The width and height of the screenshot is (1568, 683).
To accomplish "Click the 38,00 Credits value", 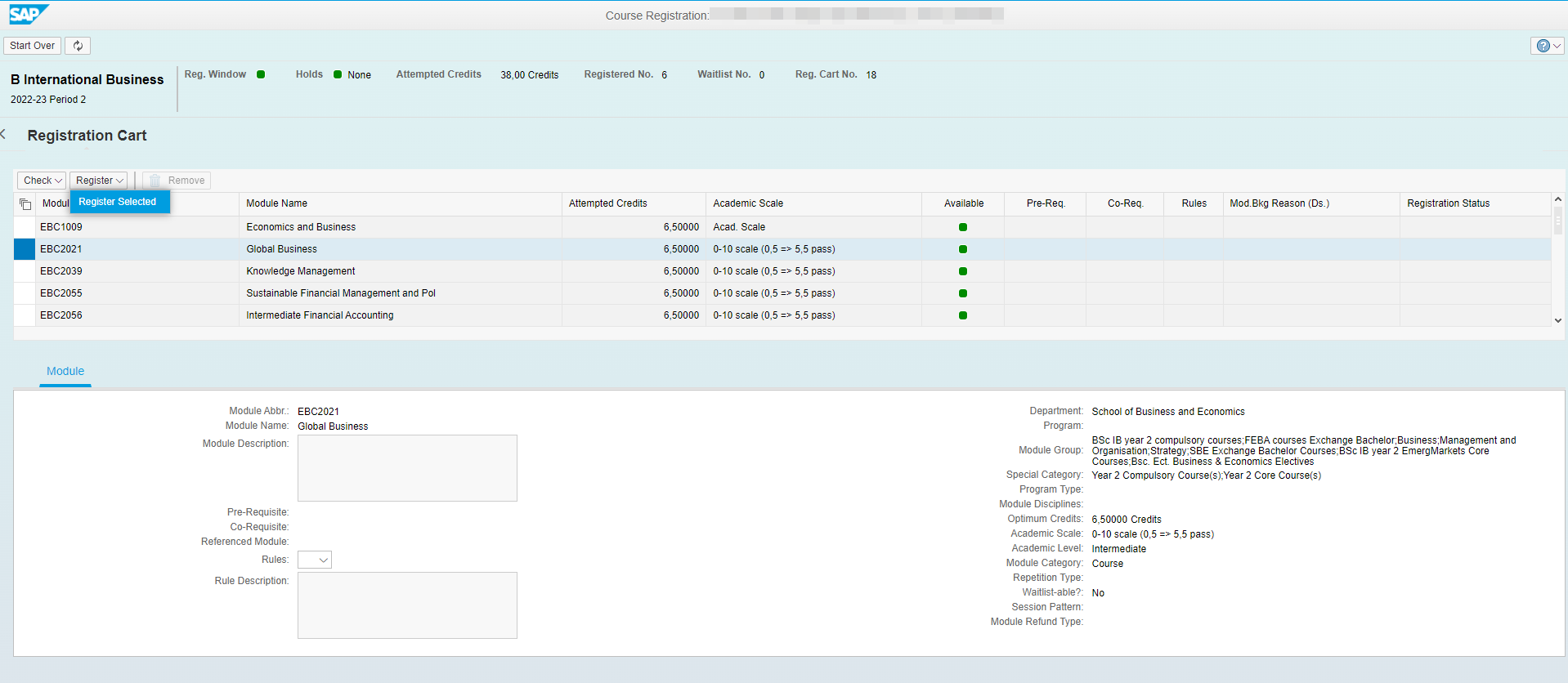I will tap(530, 75).
